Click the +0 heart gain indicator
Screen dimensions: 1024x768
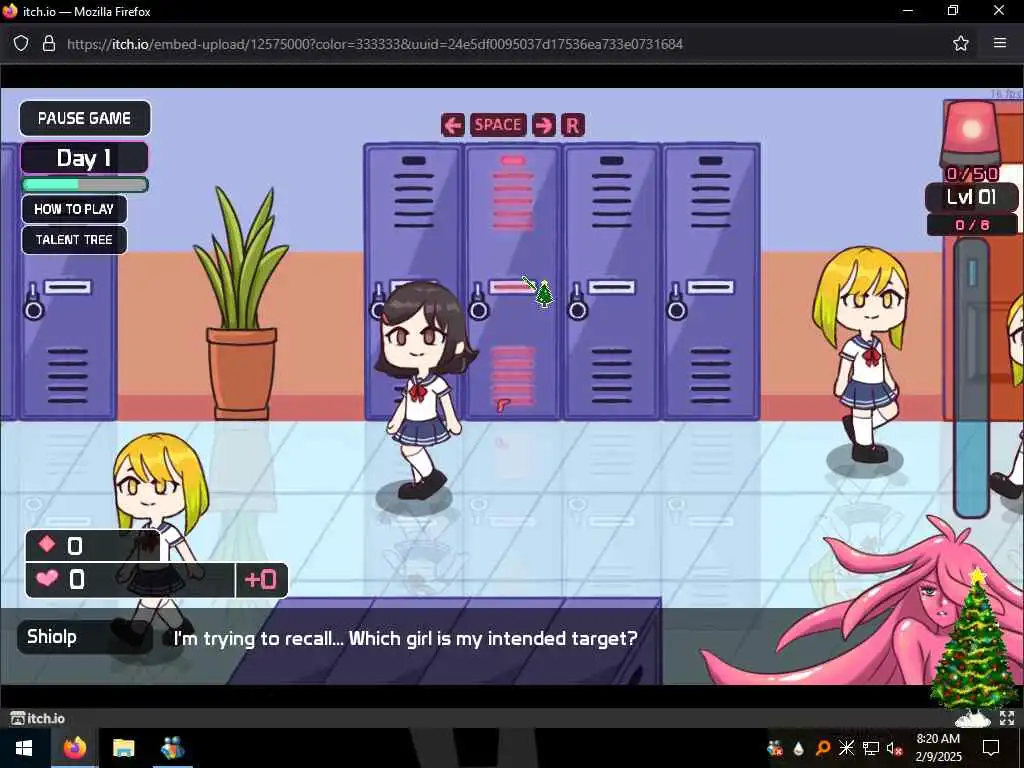click(x=261, y=579)
